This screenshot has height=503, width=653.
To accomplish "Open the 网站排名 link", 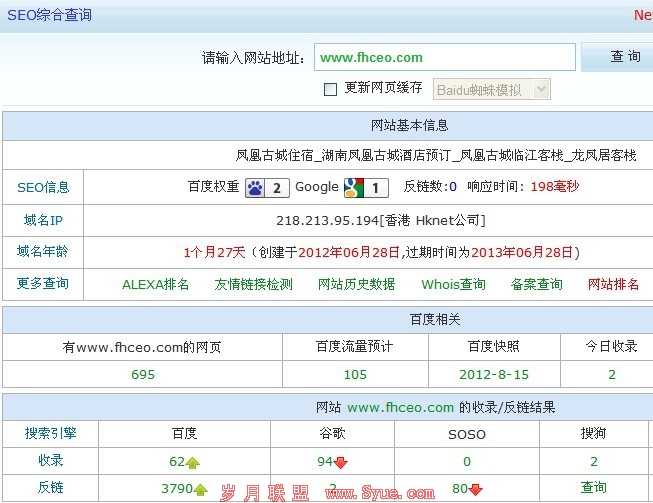I will (613, 284).
